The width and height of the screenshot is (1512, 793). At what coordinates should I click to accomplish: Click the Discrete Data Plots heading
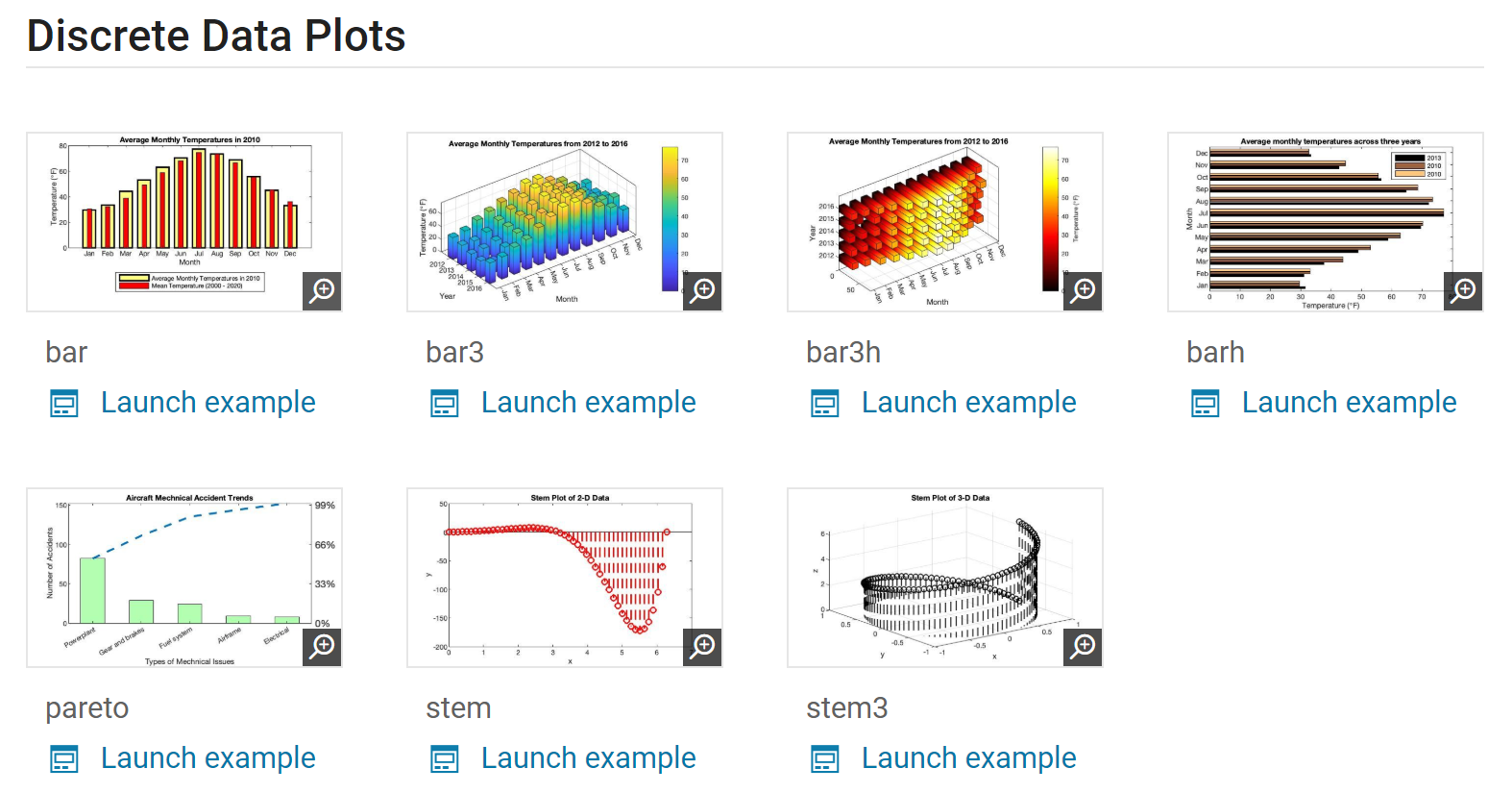[216, 37]
